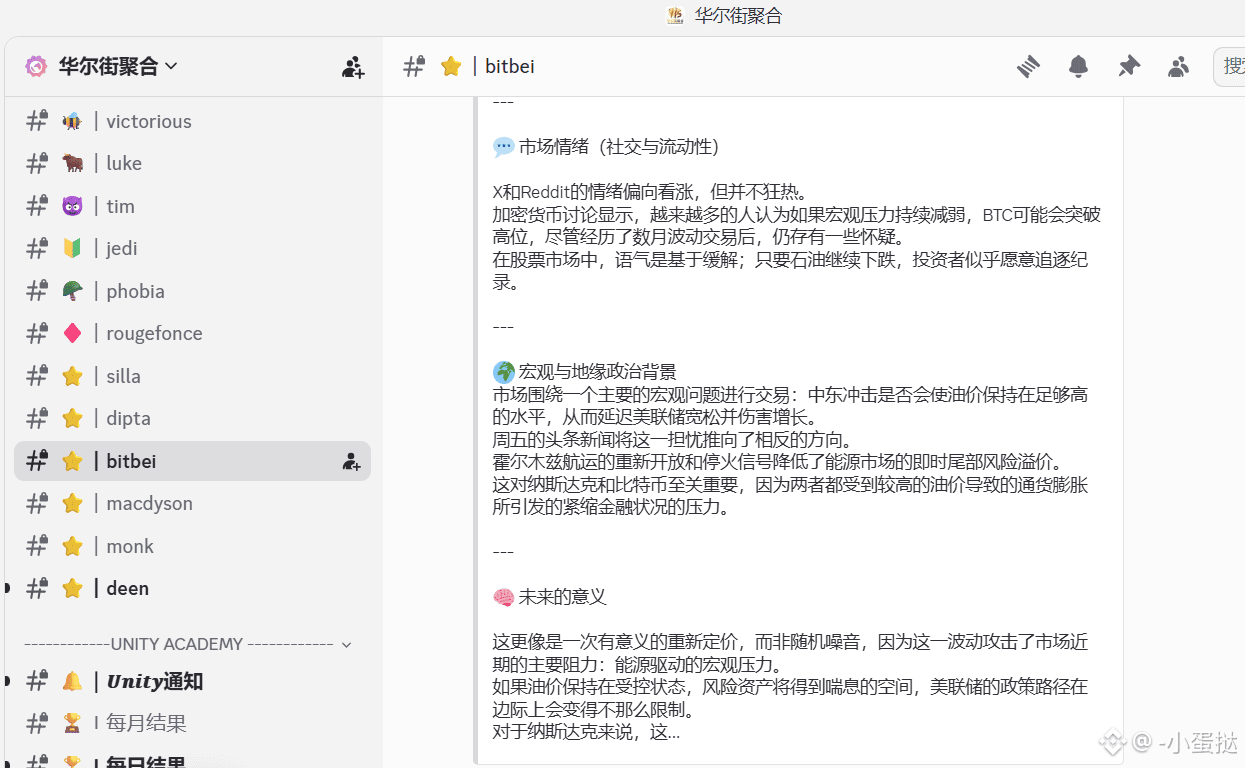Open the victorious channel
The image size is (1245, 768).
[x=192, y=121]
